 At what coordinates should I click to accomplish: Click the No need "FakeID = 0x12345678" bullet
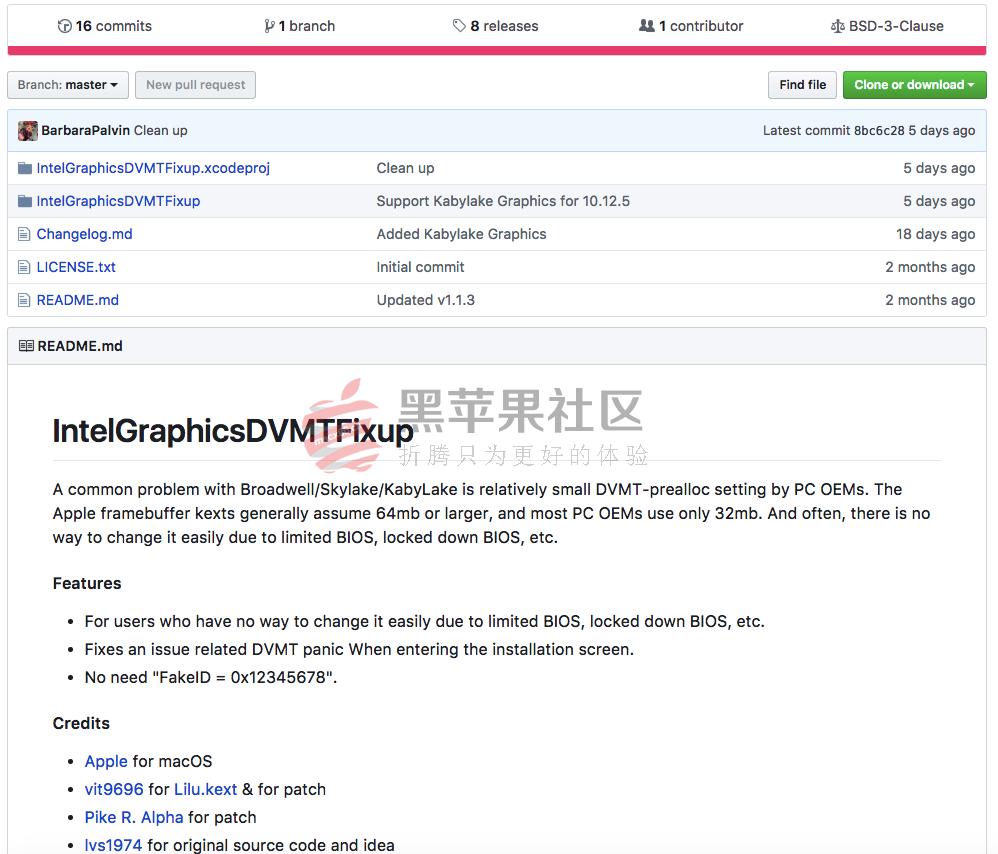coord(211,678)
